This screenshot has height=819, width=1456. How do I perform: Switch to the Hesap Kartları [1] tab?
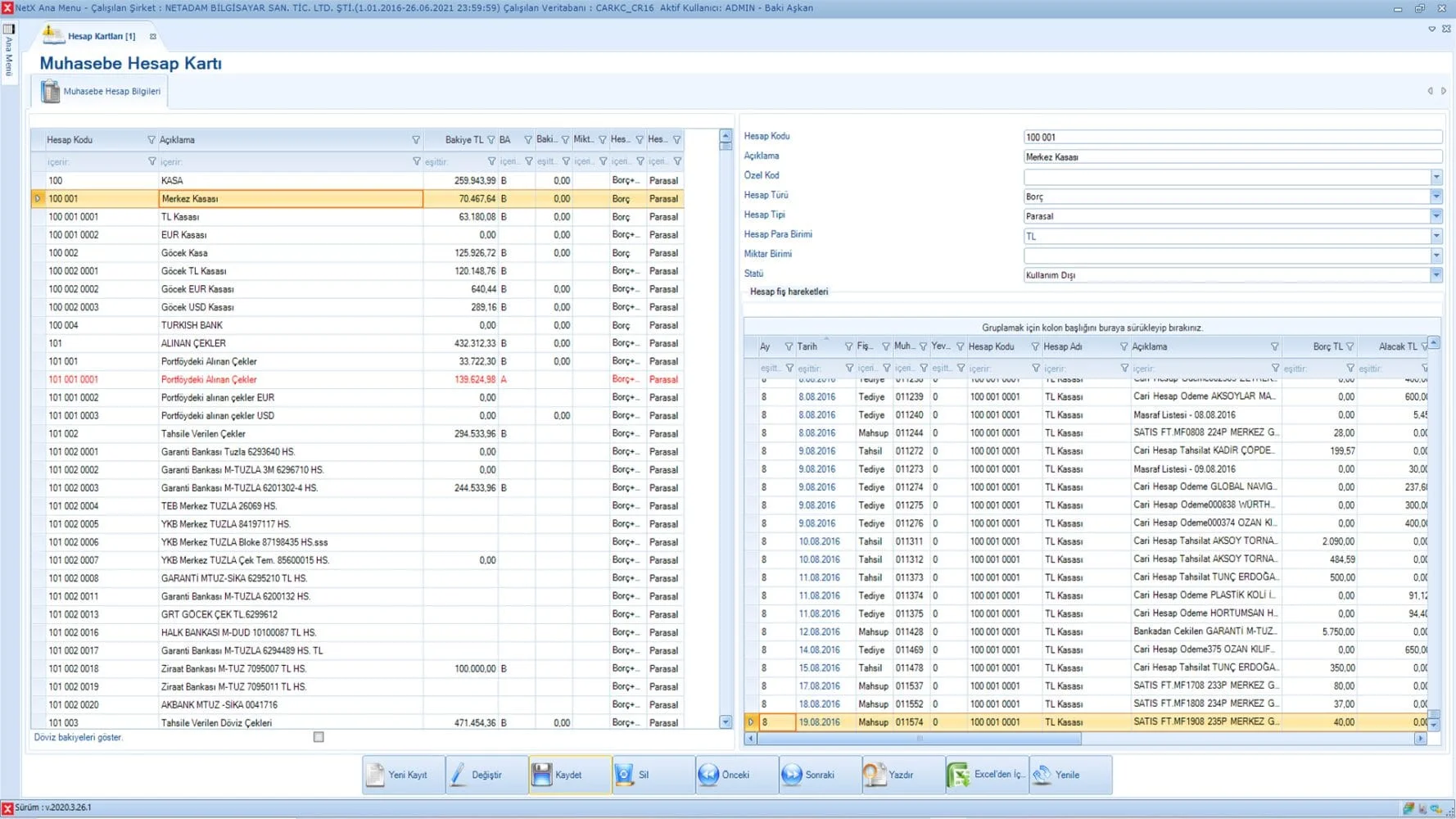(x=101, y=36)
